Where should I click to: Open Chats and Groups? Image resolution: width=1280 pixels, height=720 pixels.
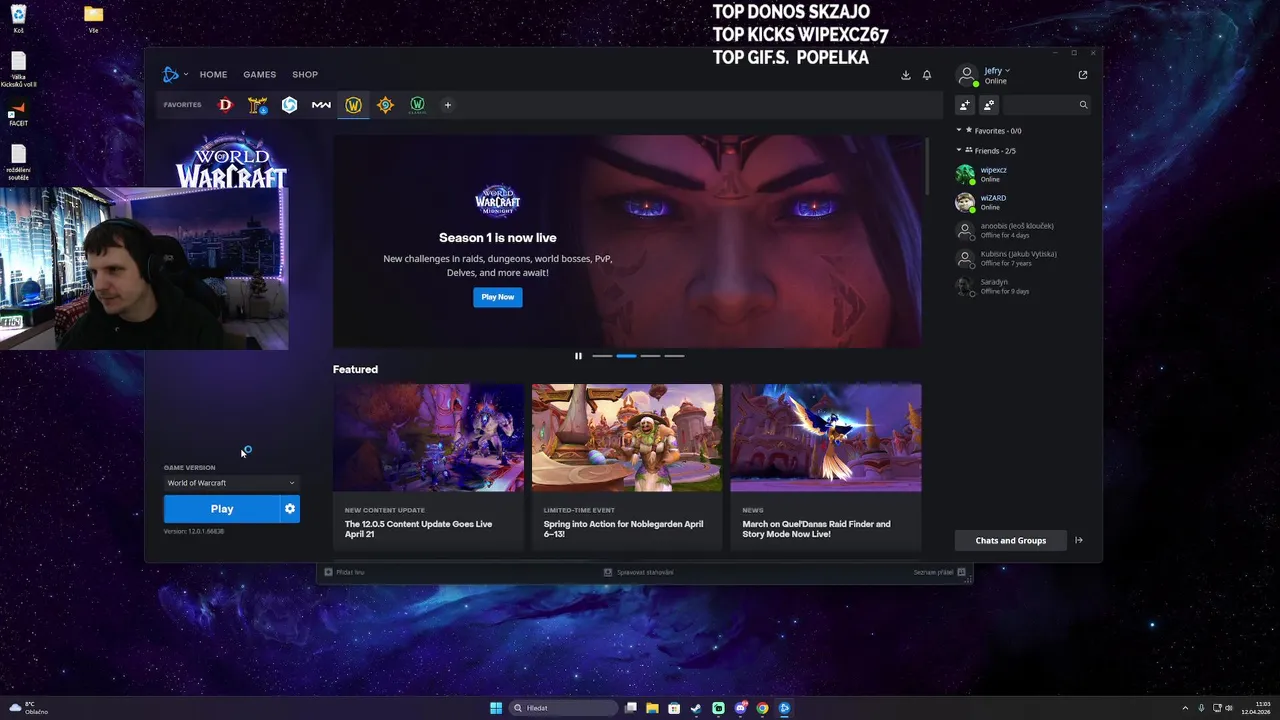(x=1010, y=540)
